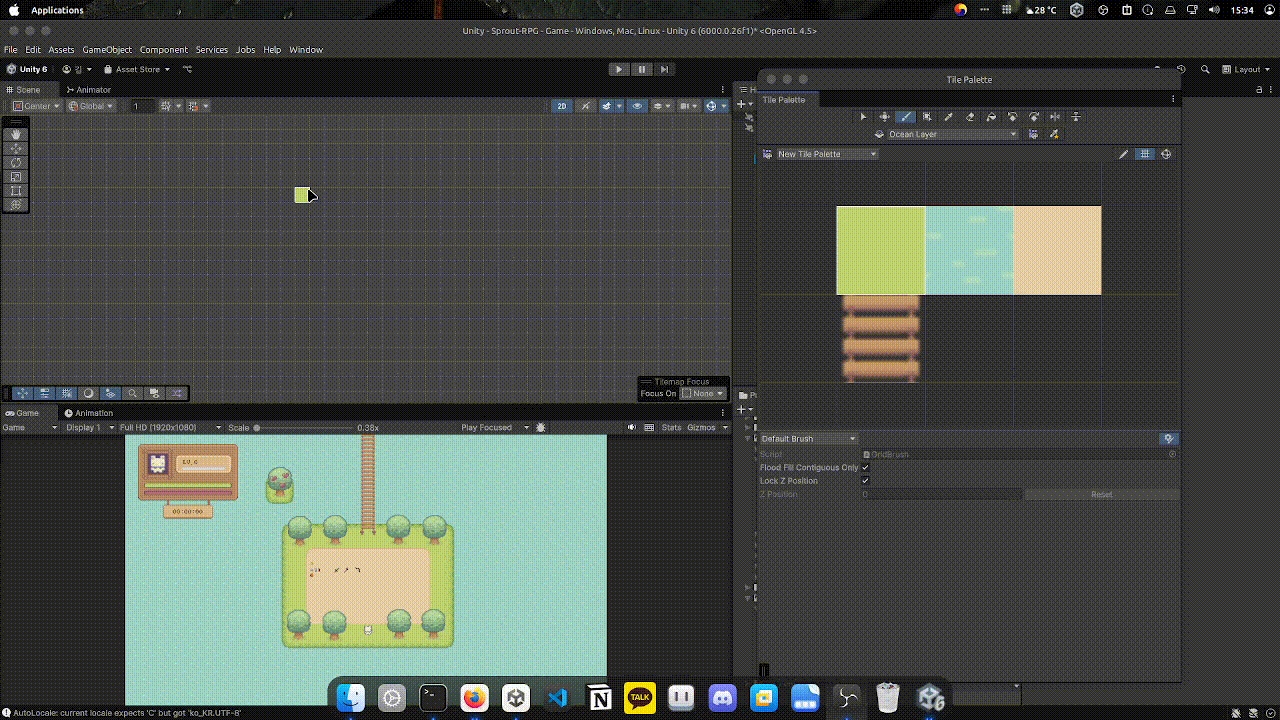The width and height of the screenshot is (1280, 720).
Task: Open the GameObject menu
Action: point(107,50)
